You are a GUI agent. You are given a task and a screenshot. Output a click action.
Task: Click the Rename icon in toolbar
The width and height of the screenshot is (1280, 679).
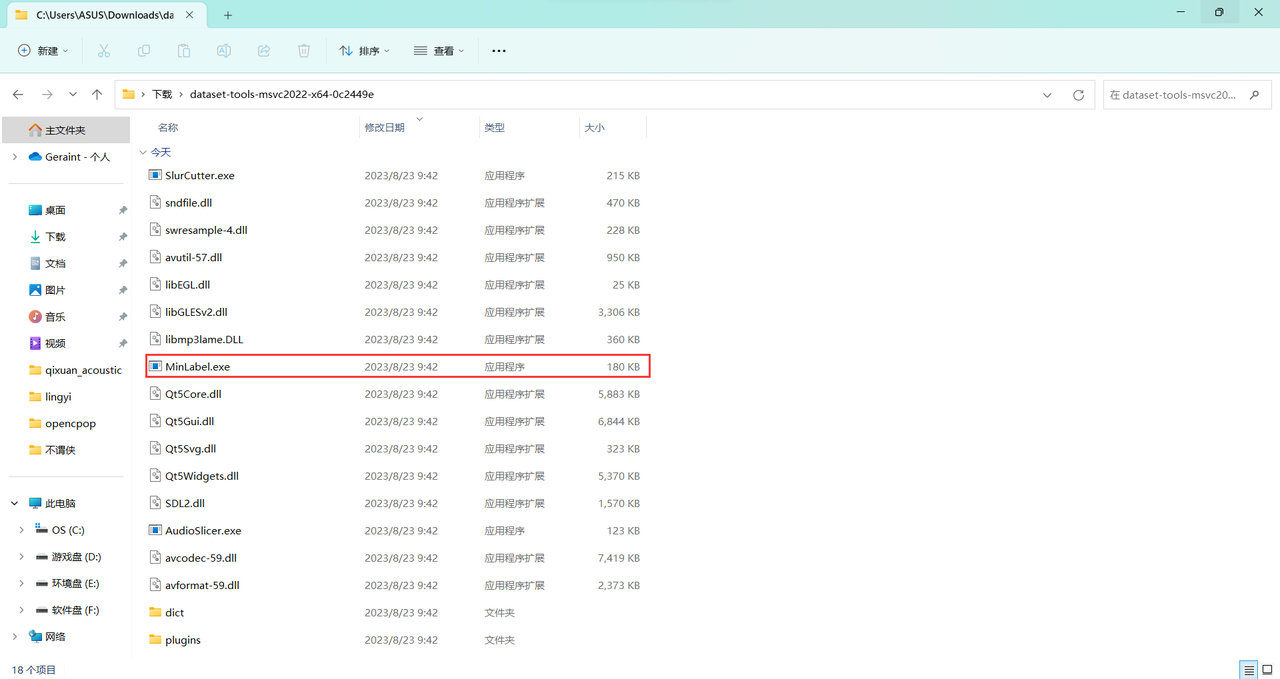[224, 51]
